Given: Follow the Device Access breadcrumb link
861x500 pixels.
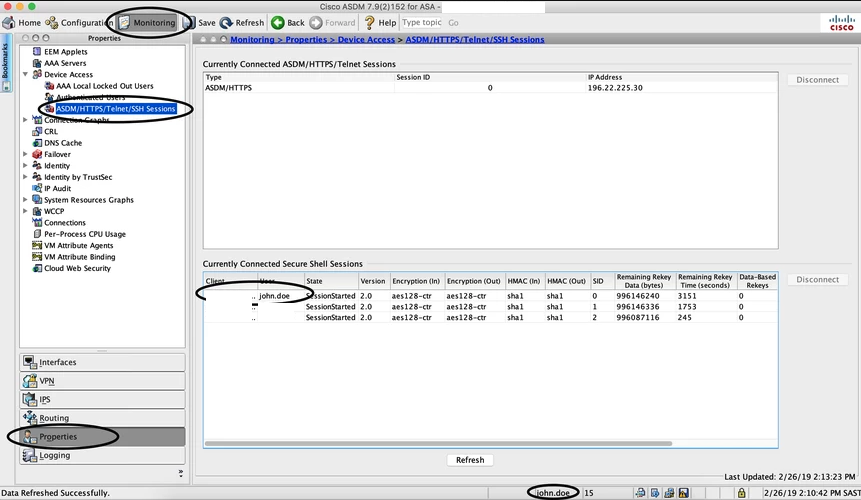Looking at the screenshot, I should coord(366,40).
